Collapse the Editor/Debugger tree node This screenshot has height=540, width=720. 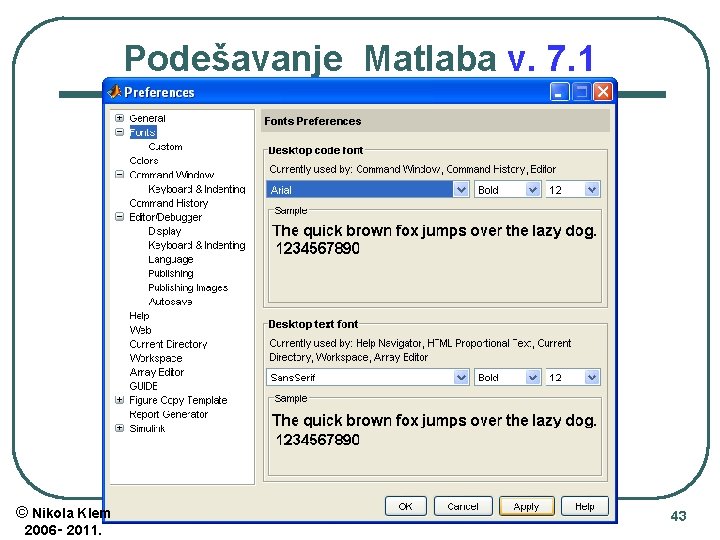click(x=119, y=217)
